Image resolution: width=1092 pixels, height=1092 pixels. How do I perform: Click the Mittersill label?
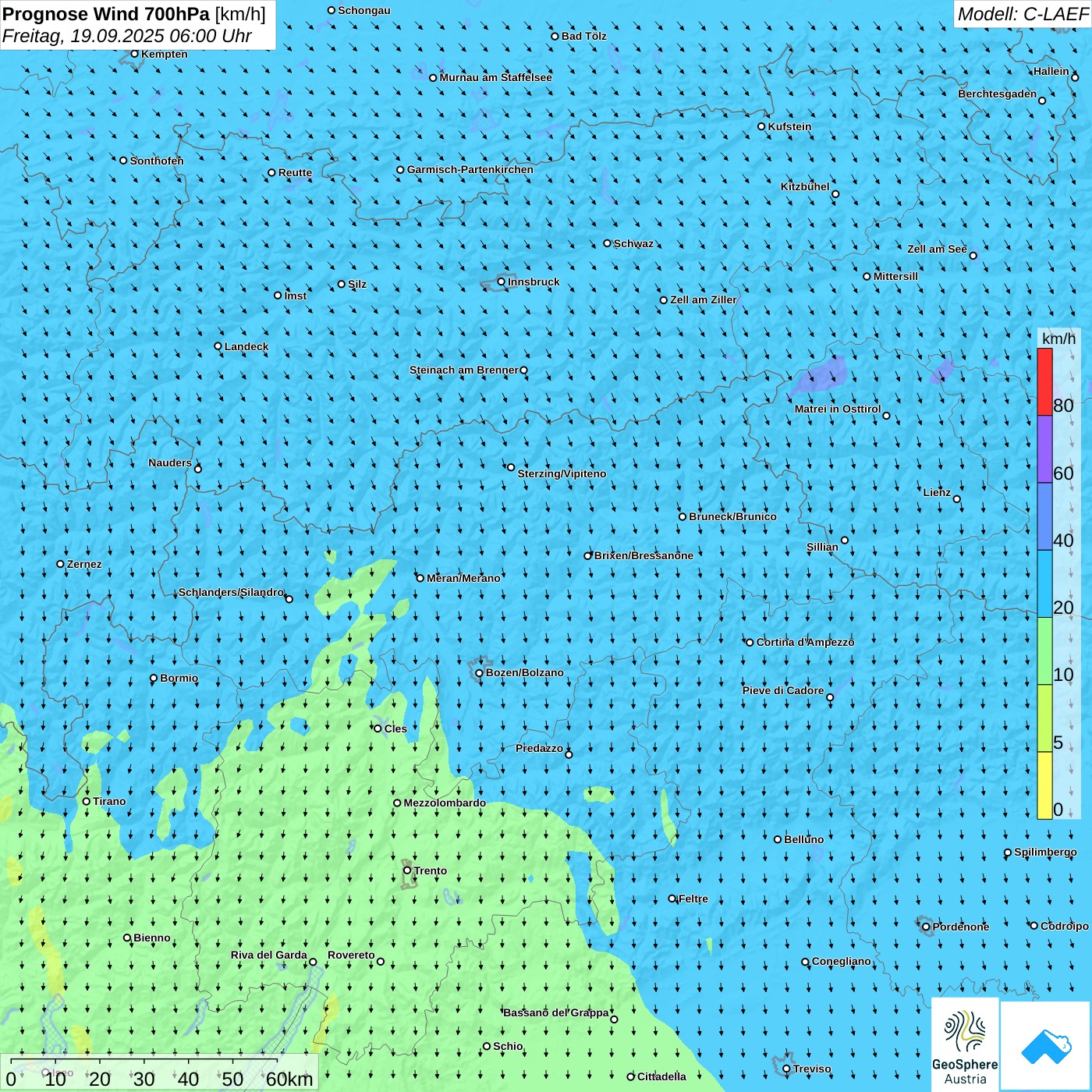click(895, 276)
